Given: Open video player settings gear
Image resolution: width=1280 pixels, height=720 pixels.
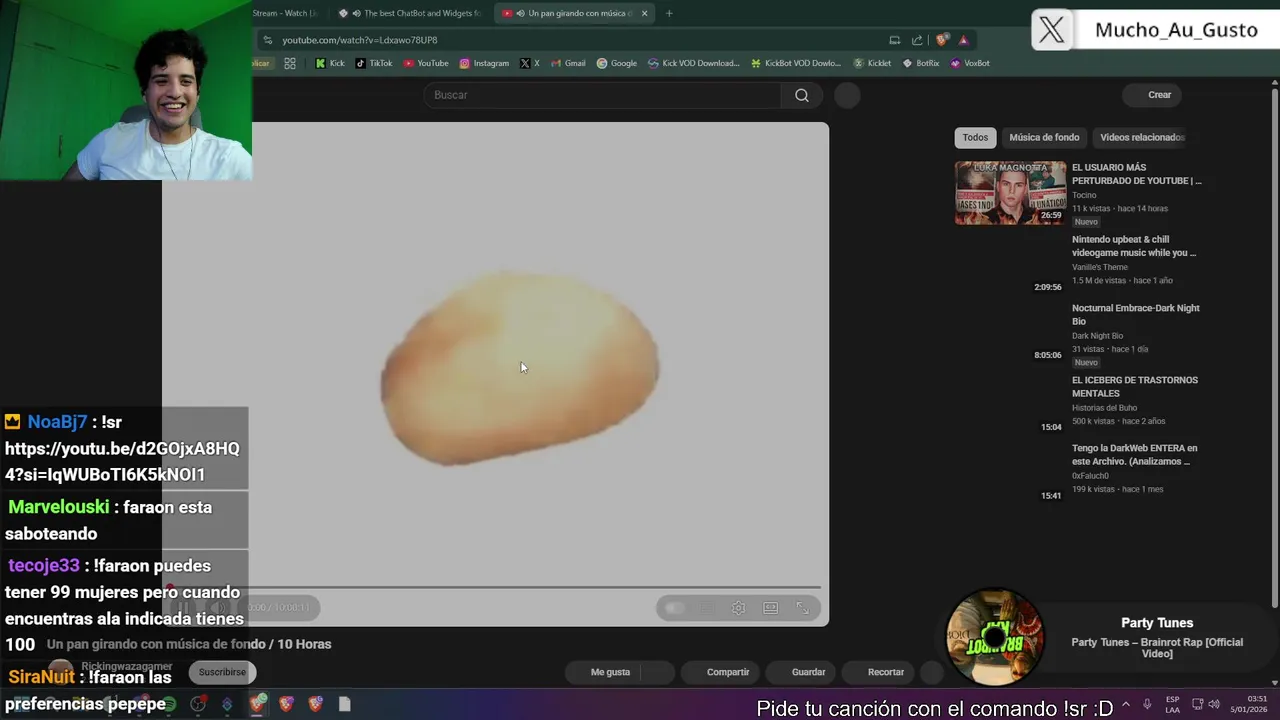Looking at the screenshot, I should (738, 608).
